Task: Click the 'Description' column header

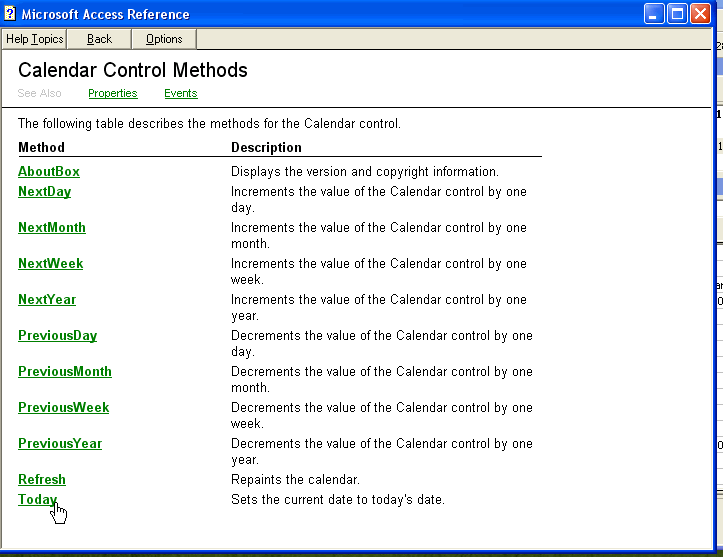Action: 267,148
